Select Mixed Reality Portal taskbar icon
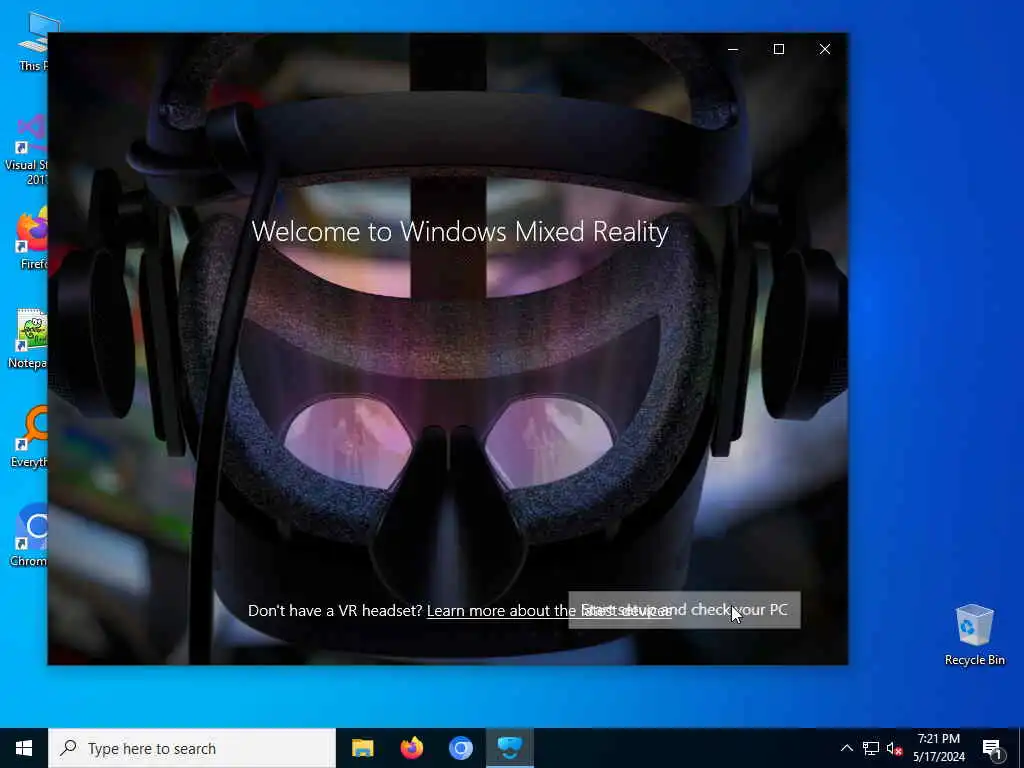This screenshot has width=1024, height=768. [510, 748]
